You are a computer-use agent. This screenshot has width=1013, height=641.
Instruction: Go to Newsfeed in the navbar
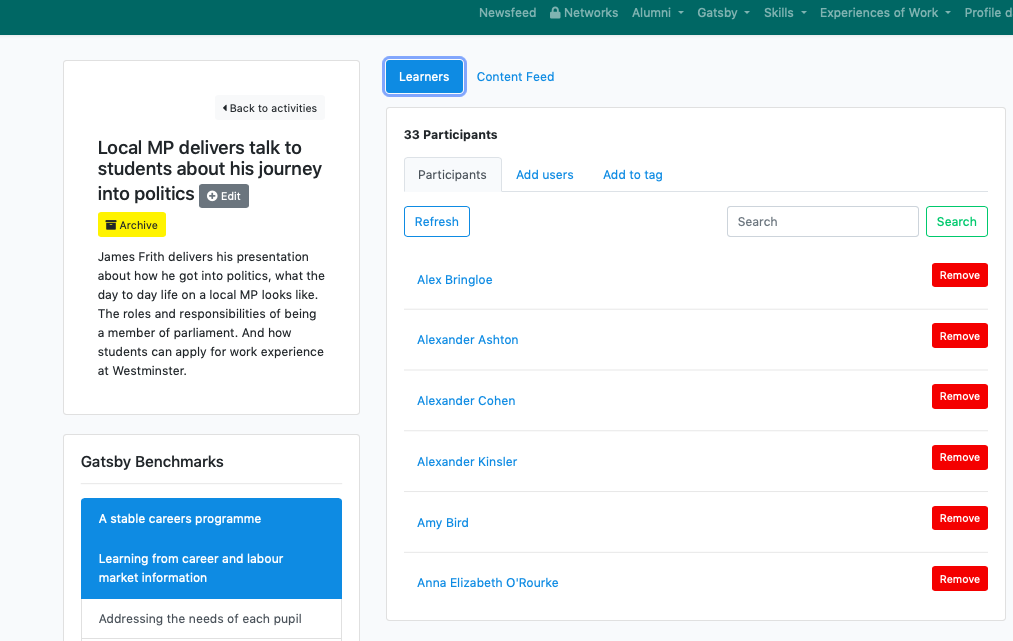[x=507, y=13]
